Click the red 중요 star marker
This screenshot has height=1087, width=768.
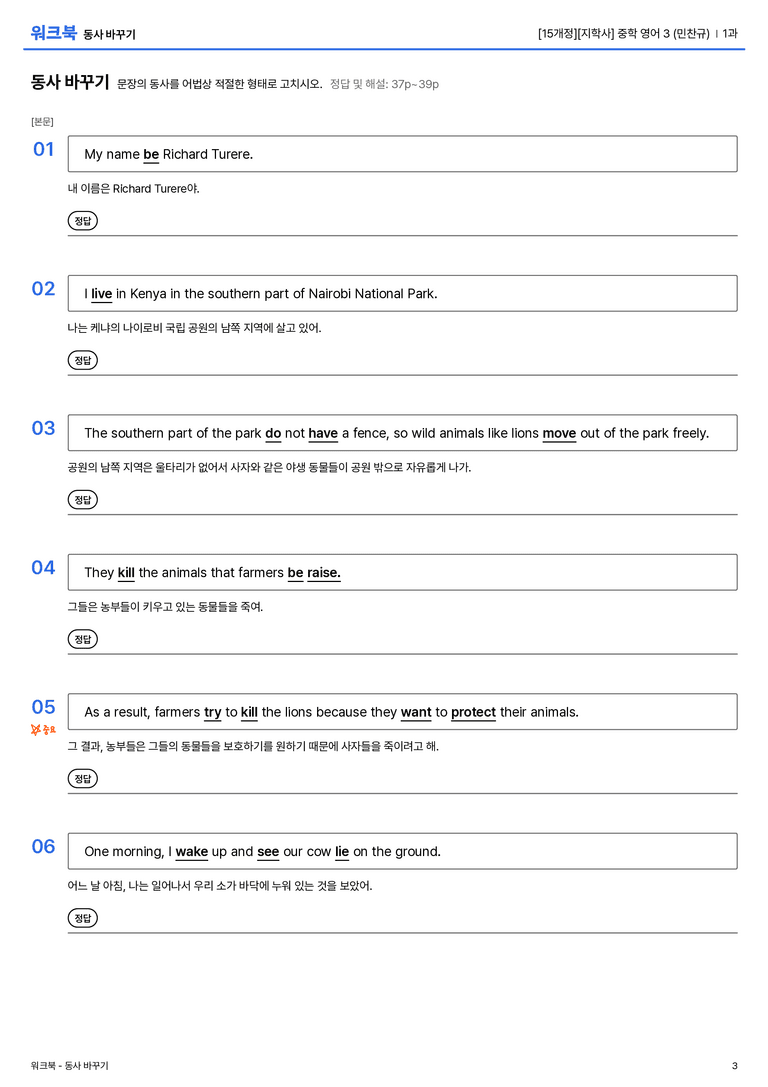pos(43,729)
